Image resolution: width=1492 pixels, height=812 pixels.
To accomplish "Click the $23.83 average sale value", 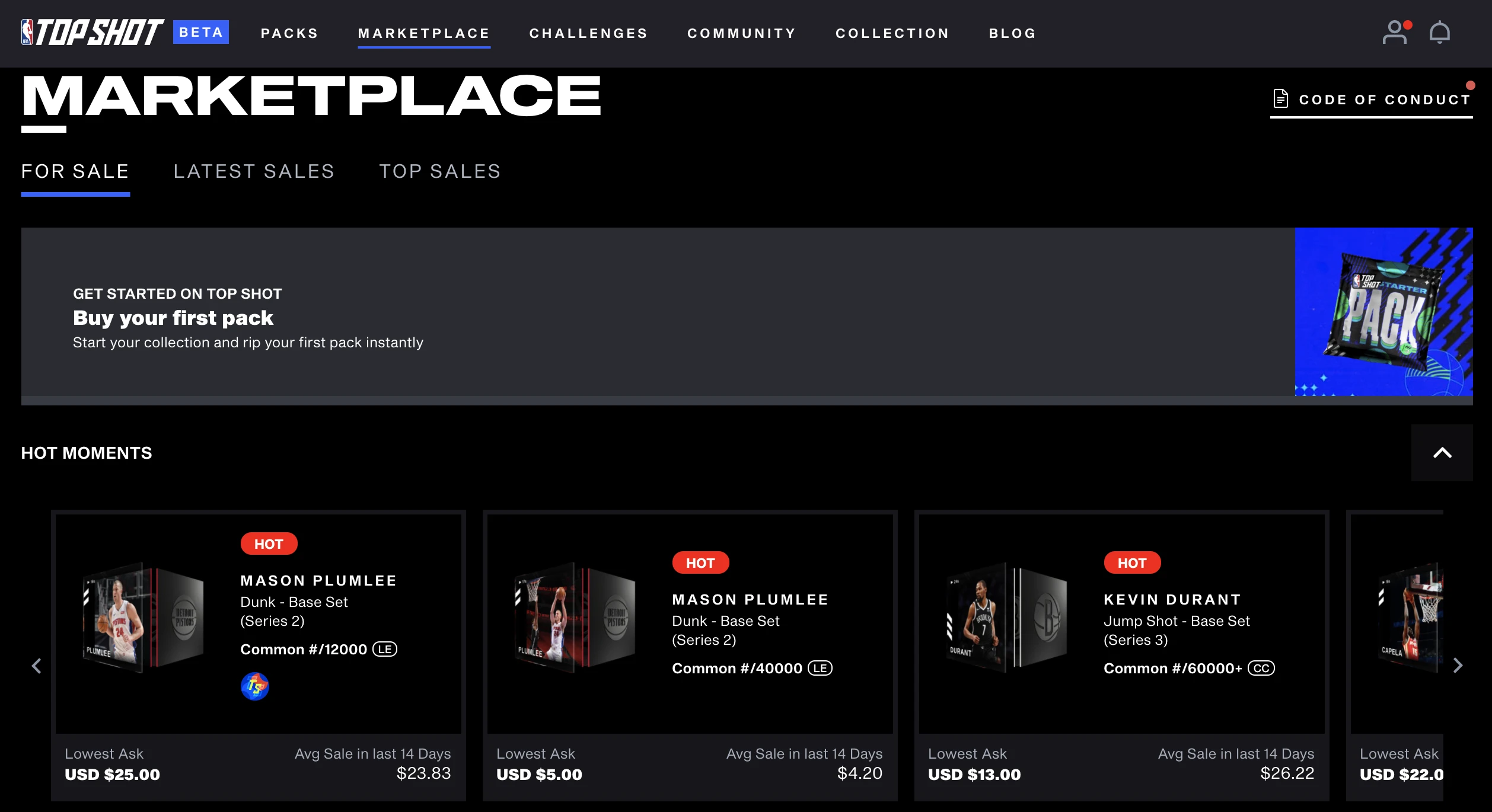I will [x=424, y=773].
